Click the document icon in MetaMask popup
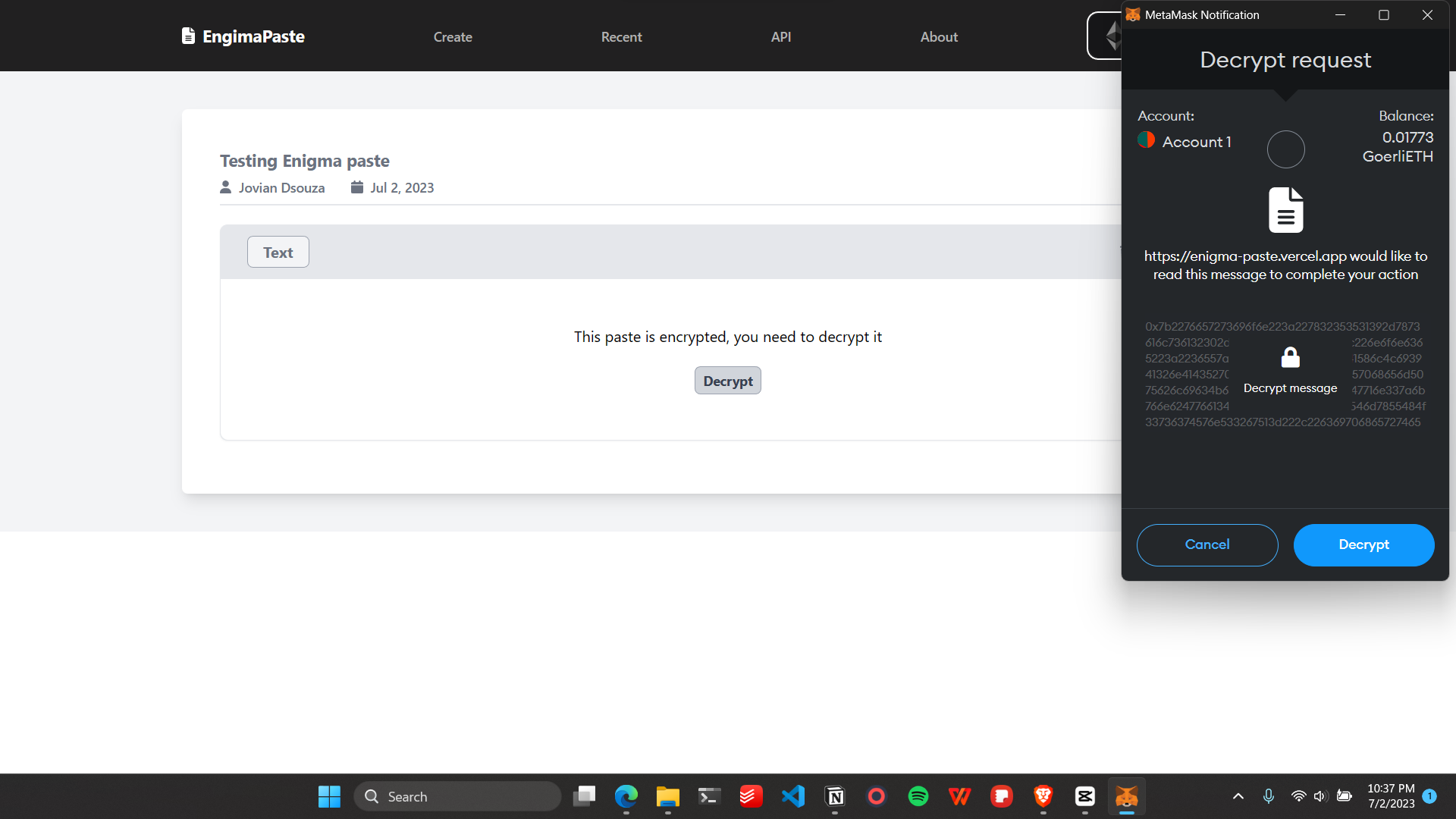This screenshot has height=819, width=1456. pos(1285,210)
